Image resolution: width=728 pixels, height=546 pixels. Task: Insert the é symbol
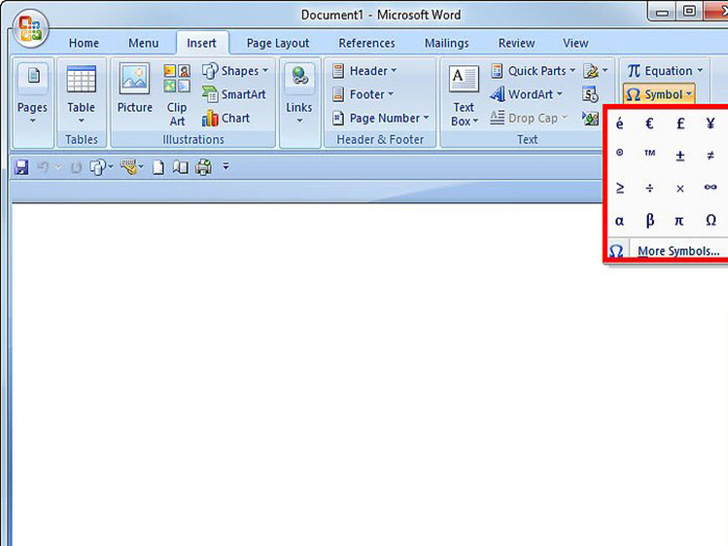(619, 124)
